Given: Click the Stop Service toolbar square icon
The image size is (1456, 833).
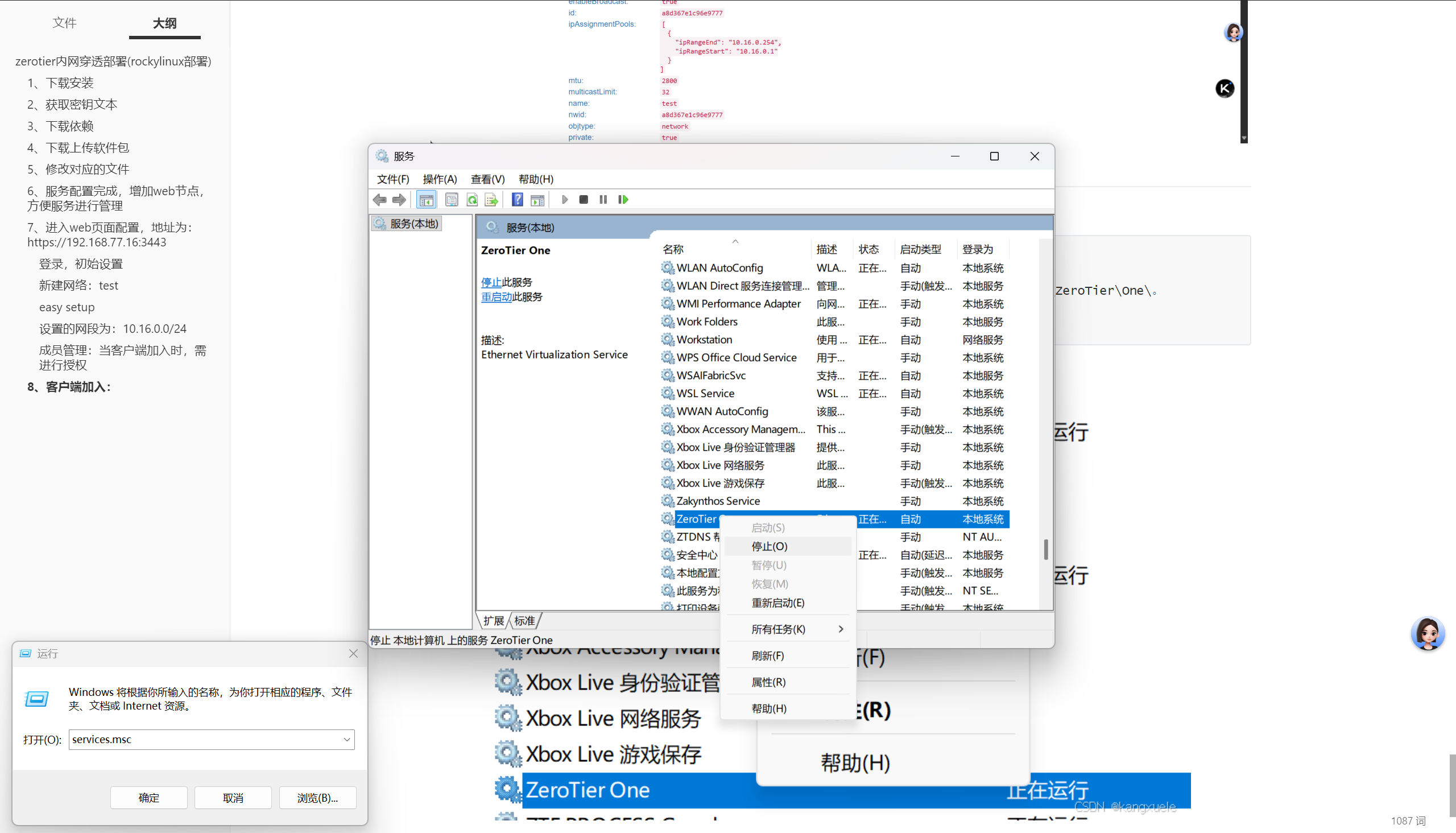Looking at the screenshot, I should [584, 200].
